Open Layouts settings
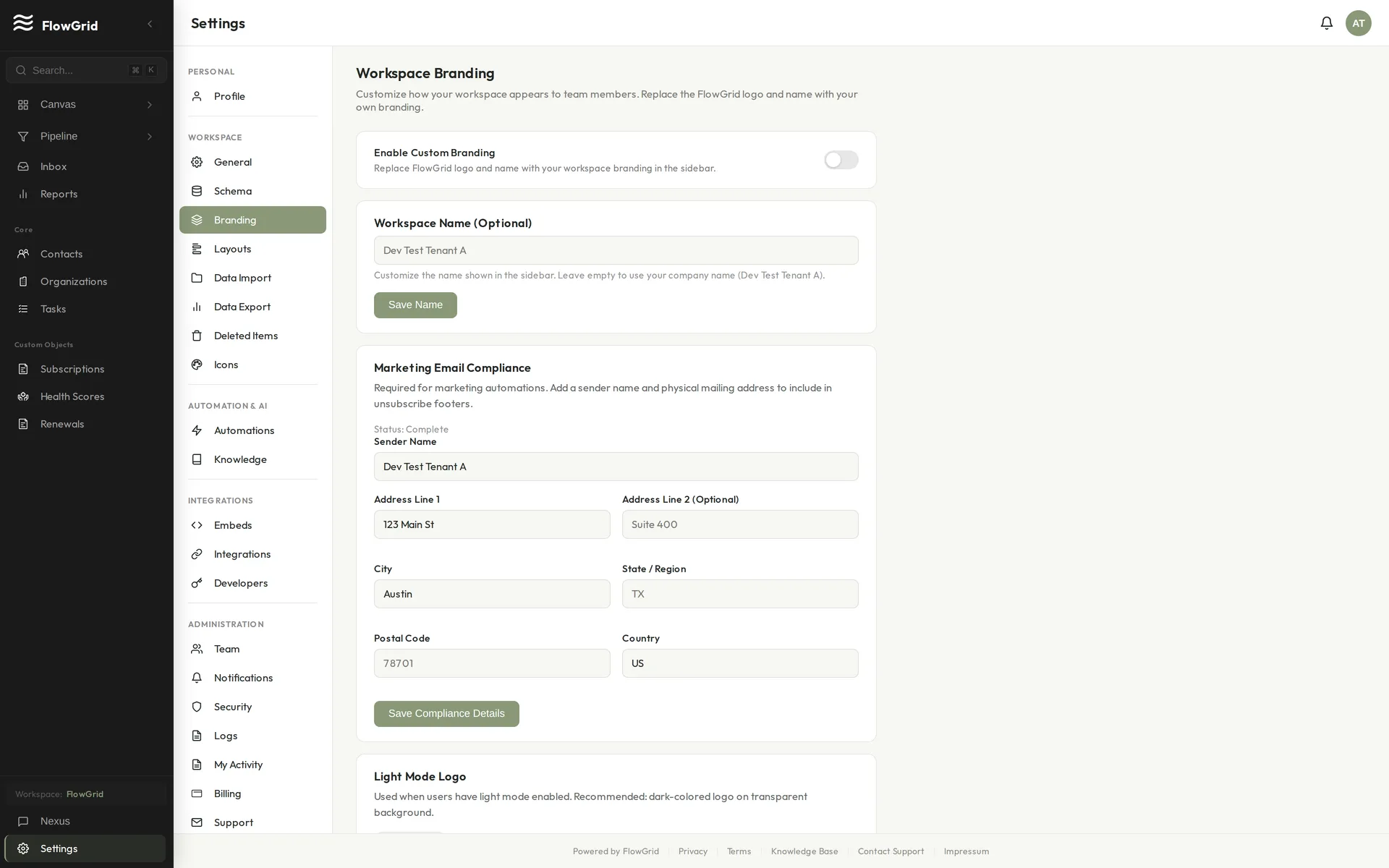 (252, 249)
